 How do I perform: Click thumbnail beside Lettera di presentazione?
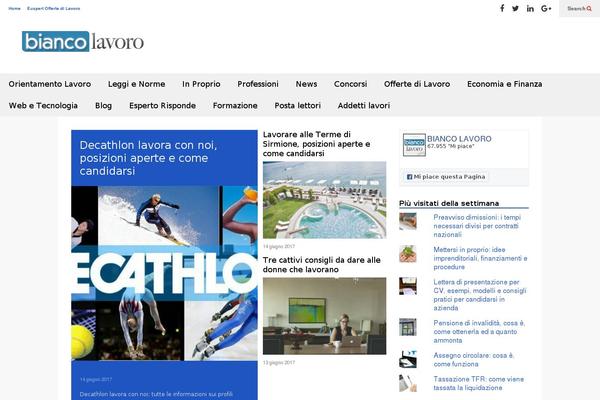(408, 286)
